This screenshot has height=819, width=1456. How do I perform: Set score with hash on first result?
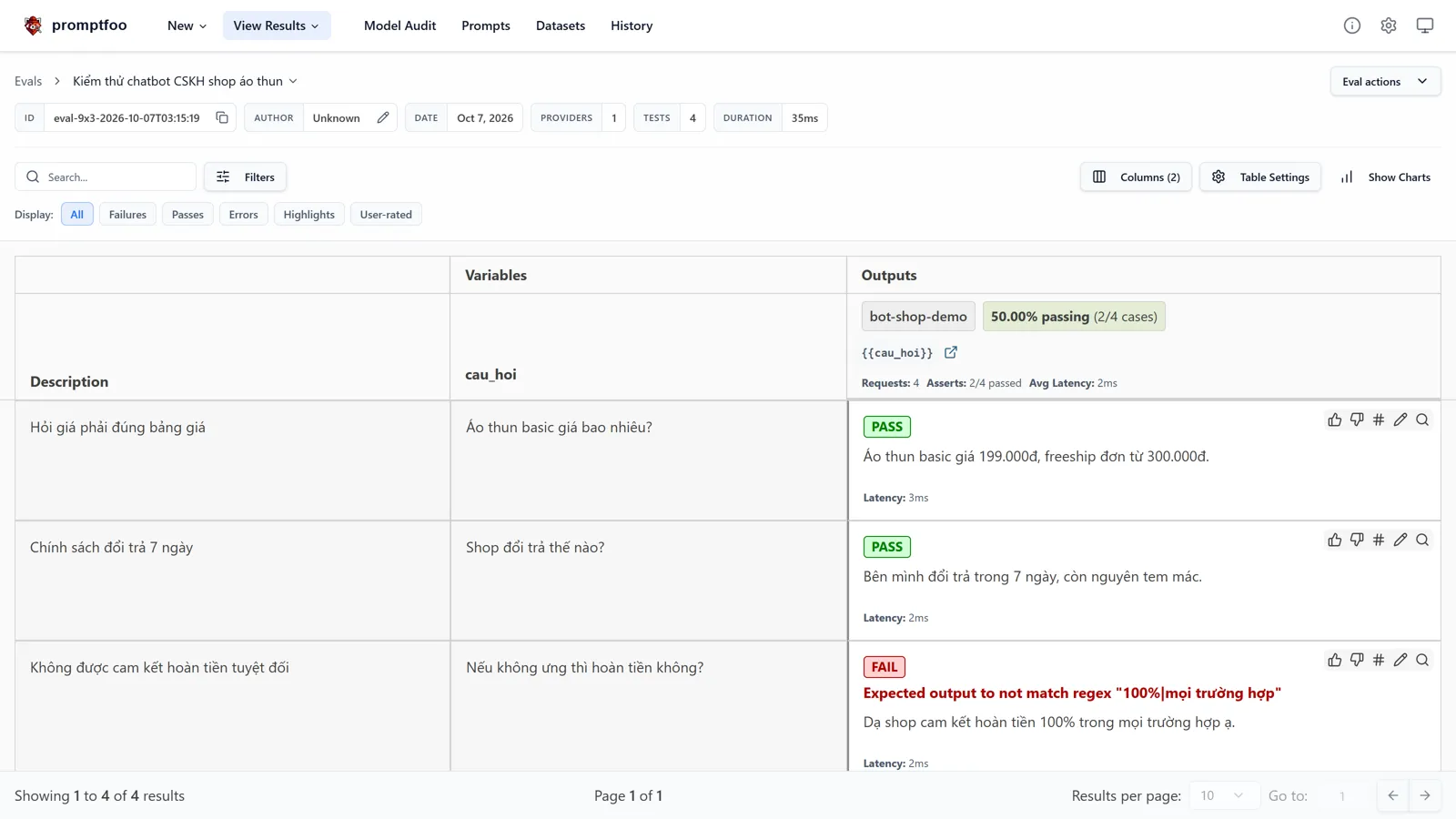pos(1379,420)
